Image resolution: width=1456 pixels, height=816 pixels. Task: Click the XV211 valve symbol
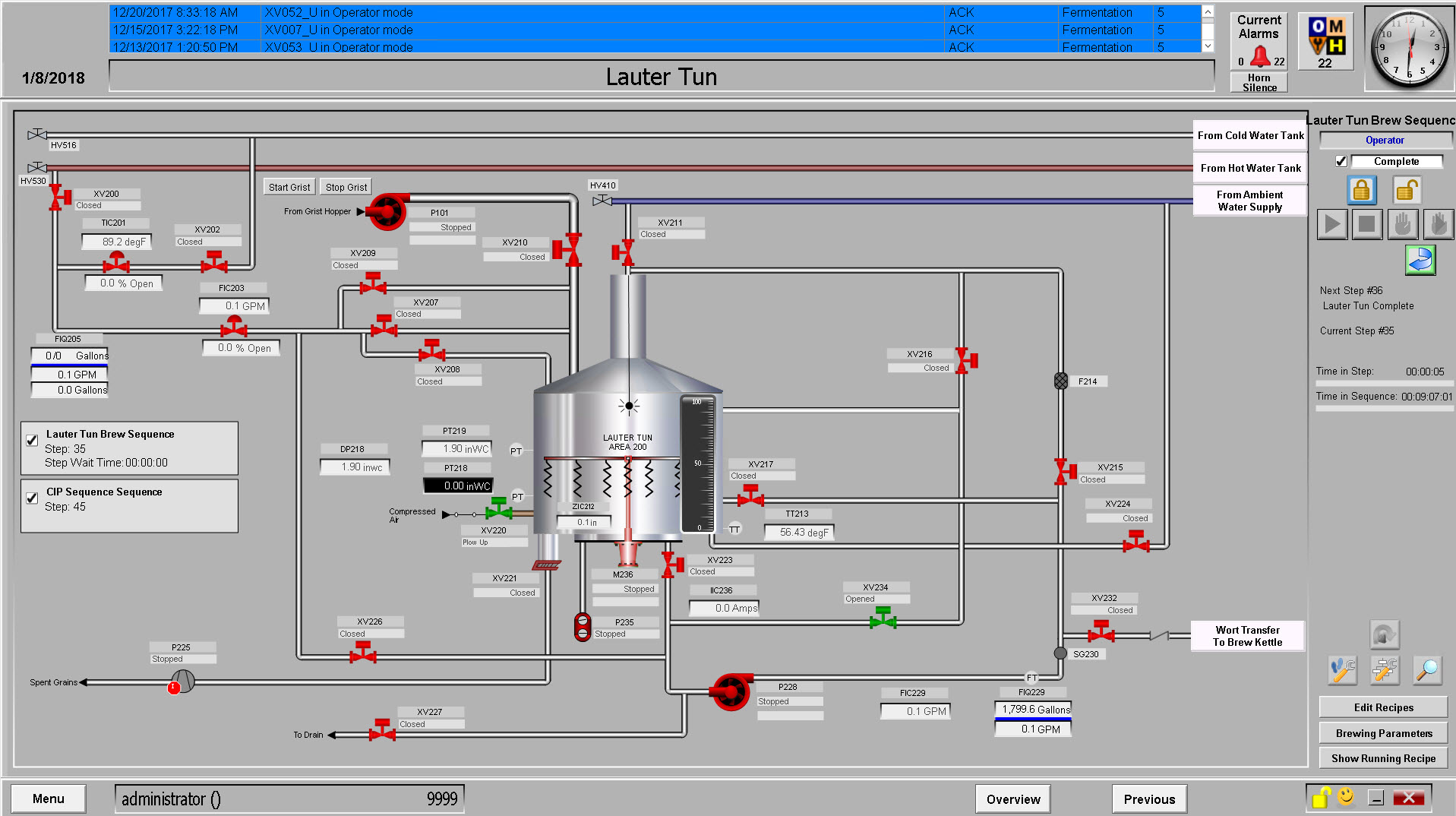coord(624,252)
